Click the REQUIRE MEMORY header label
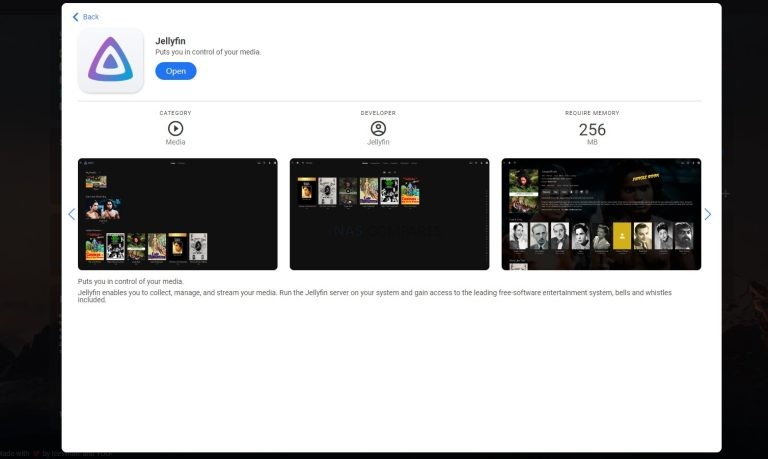 pos(592,113)
